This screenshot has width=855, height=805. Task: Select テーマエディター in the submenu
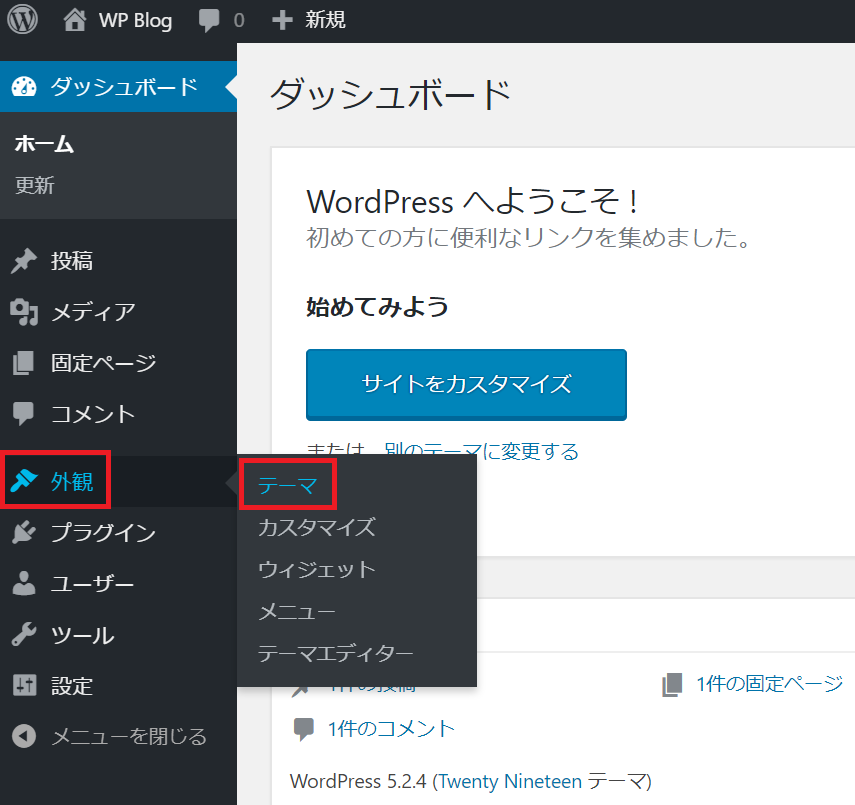click(x=335, y=654)
